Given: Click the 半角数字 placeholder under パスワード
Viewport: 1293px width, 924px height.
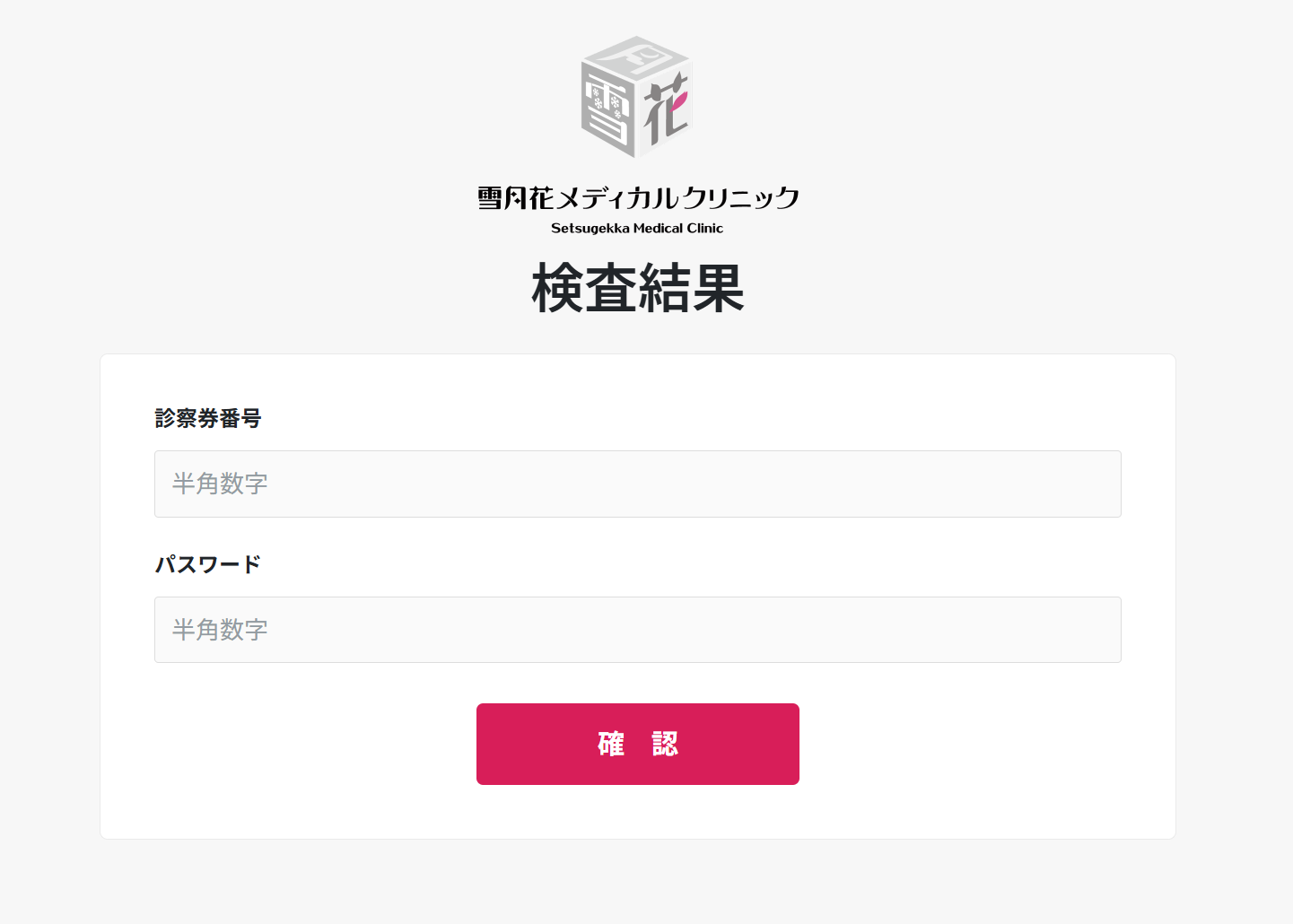Looking at the screenshot, I should click(220, 630).
